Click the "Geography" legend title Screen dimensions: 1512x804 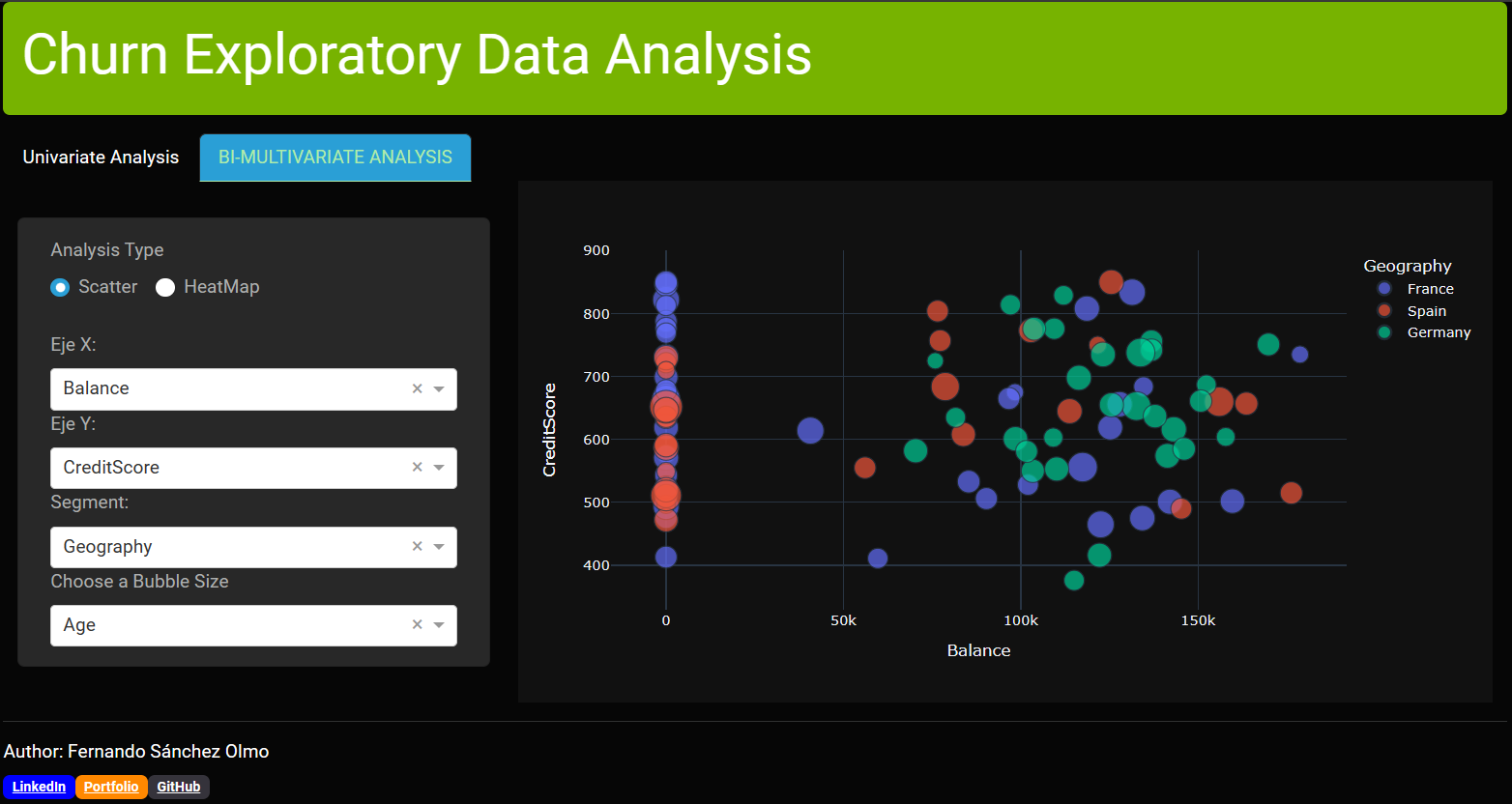pos(1408,266)
